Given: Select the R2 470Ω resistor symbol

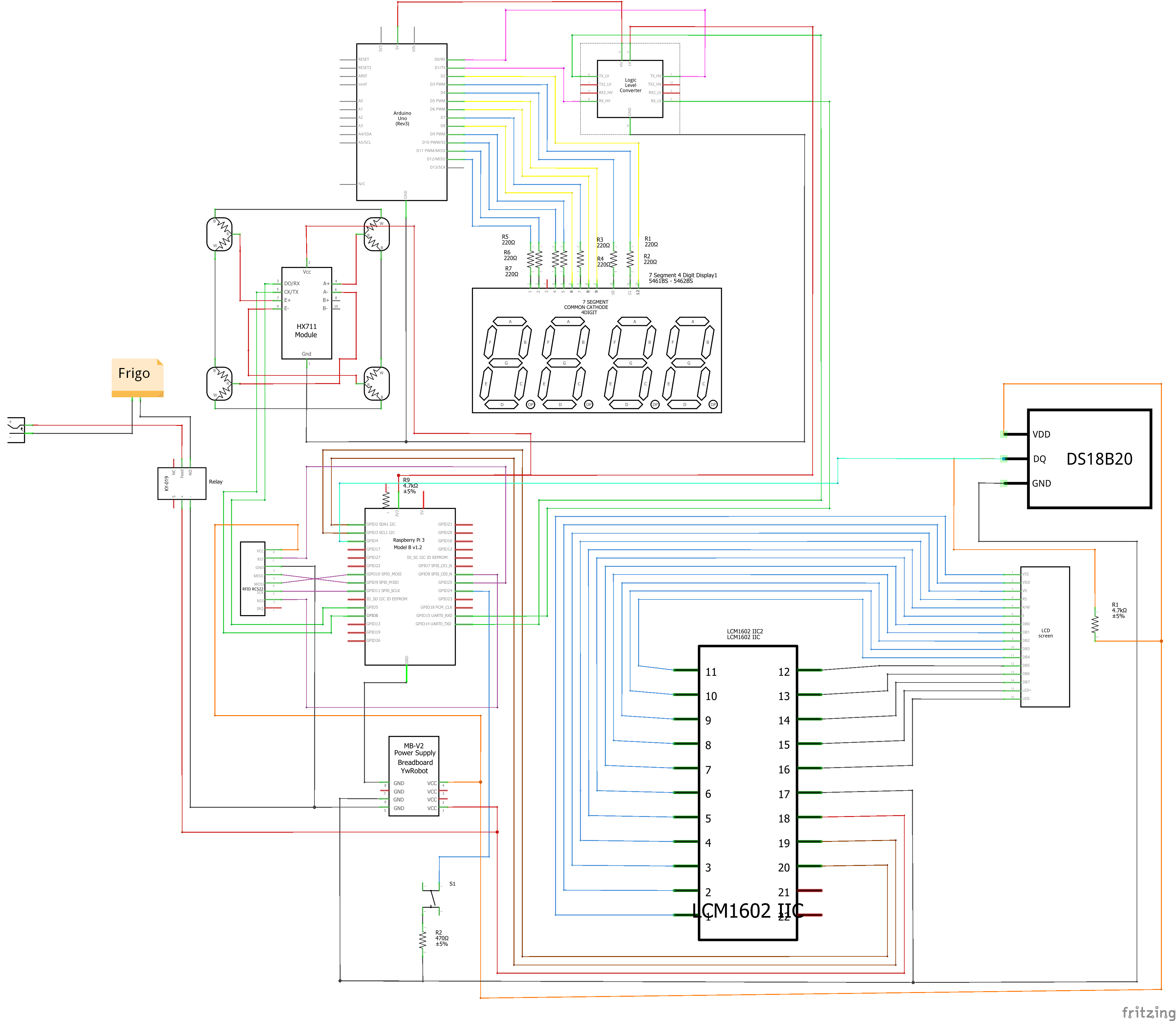Looking at the screenshot, I should pyautogui.click(x=423, y=939).
